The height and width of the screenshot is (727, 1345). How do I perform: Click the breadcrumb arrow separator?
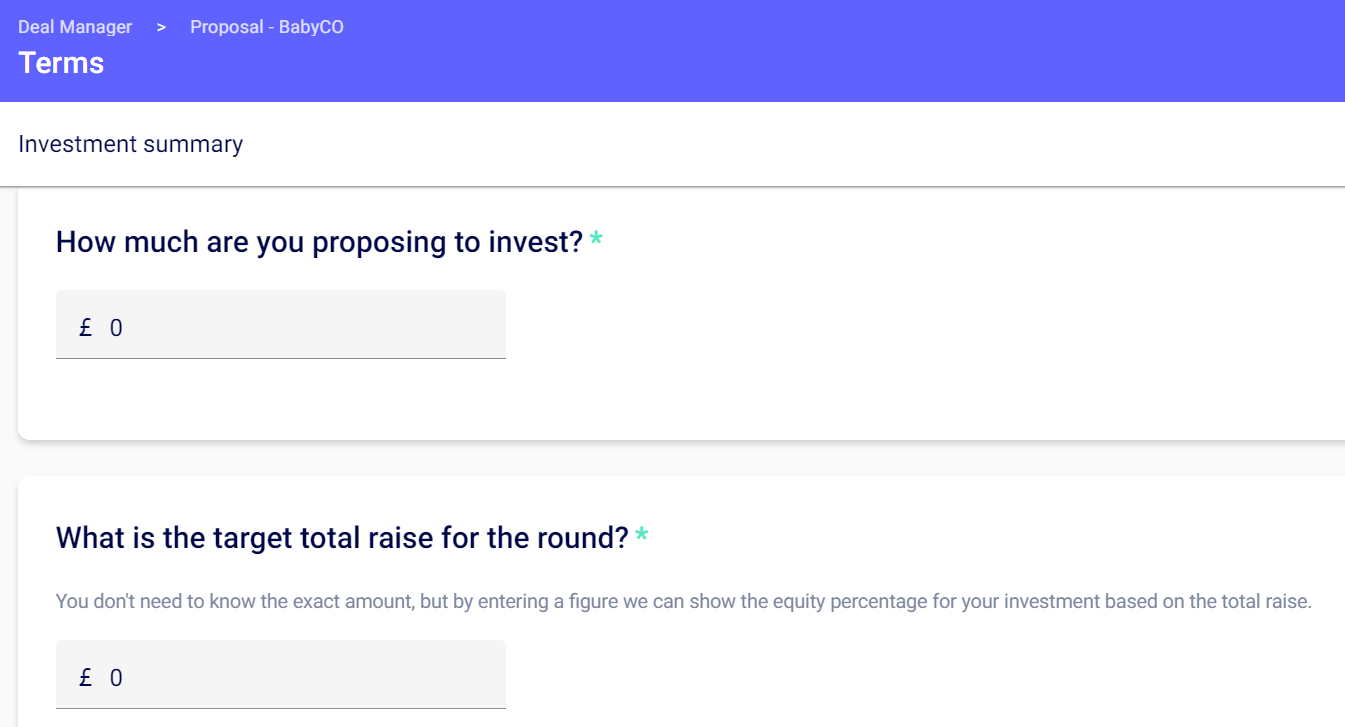point(161,27)
